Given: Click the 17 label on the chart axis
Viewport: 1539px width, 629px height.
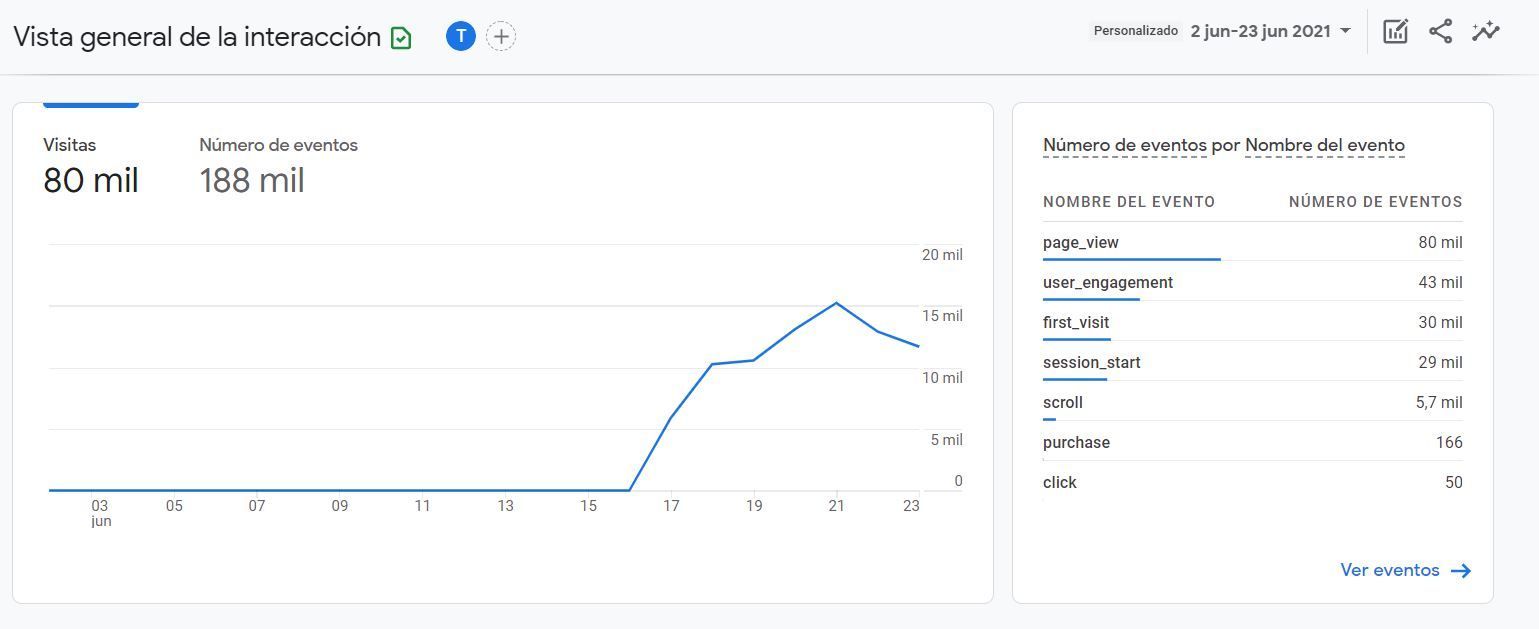Looking at the screenshot, I should tap(671, 506).
